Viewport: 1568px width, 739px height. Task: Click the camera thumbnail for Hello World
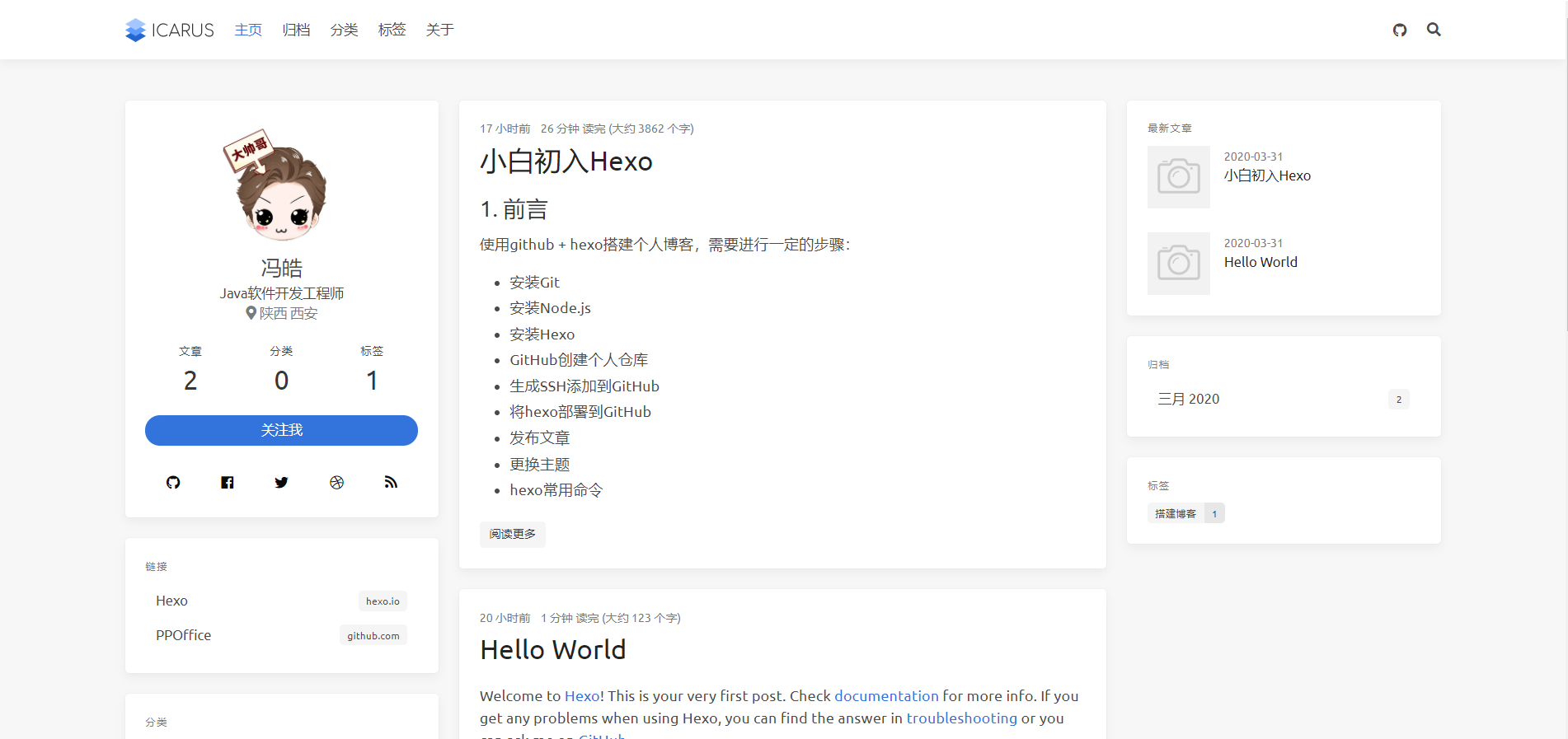coord(1179,264)
